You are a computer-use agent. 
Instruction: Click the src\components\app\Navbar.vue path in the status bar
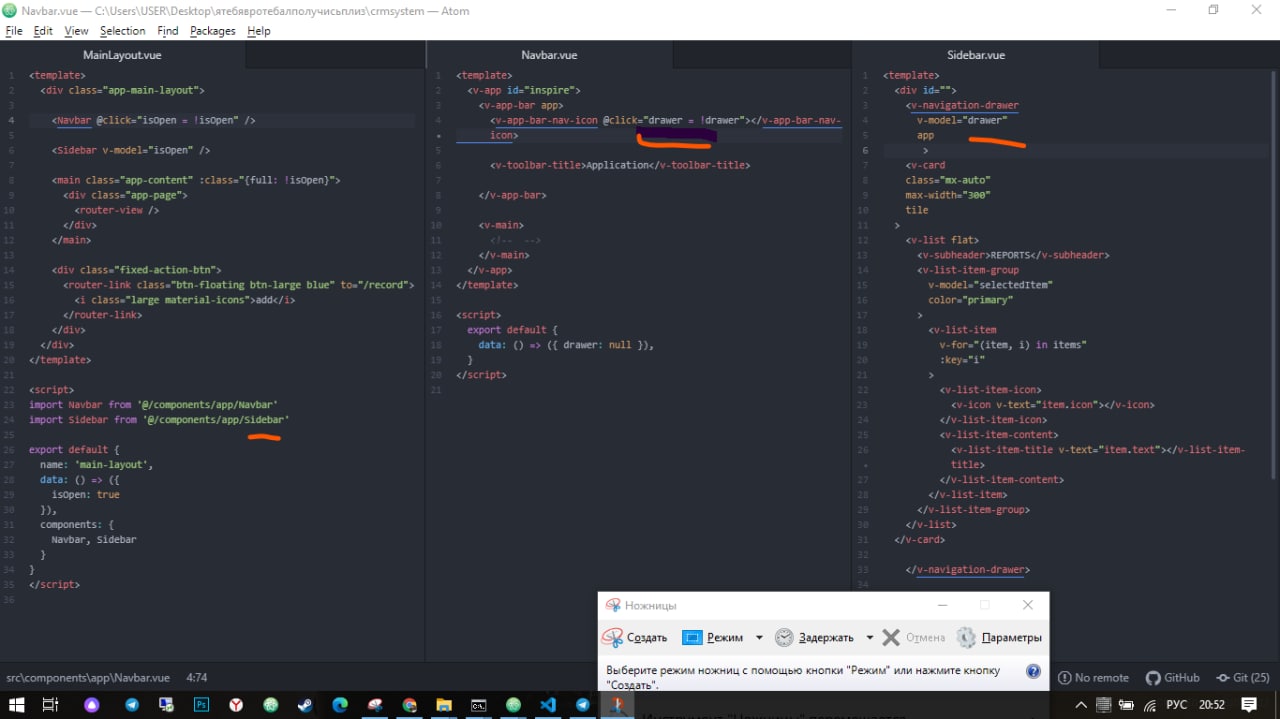[x=88, y=677]
